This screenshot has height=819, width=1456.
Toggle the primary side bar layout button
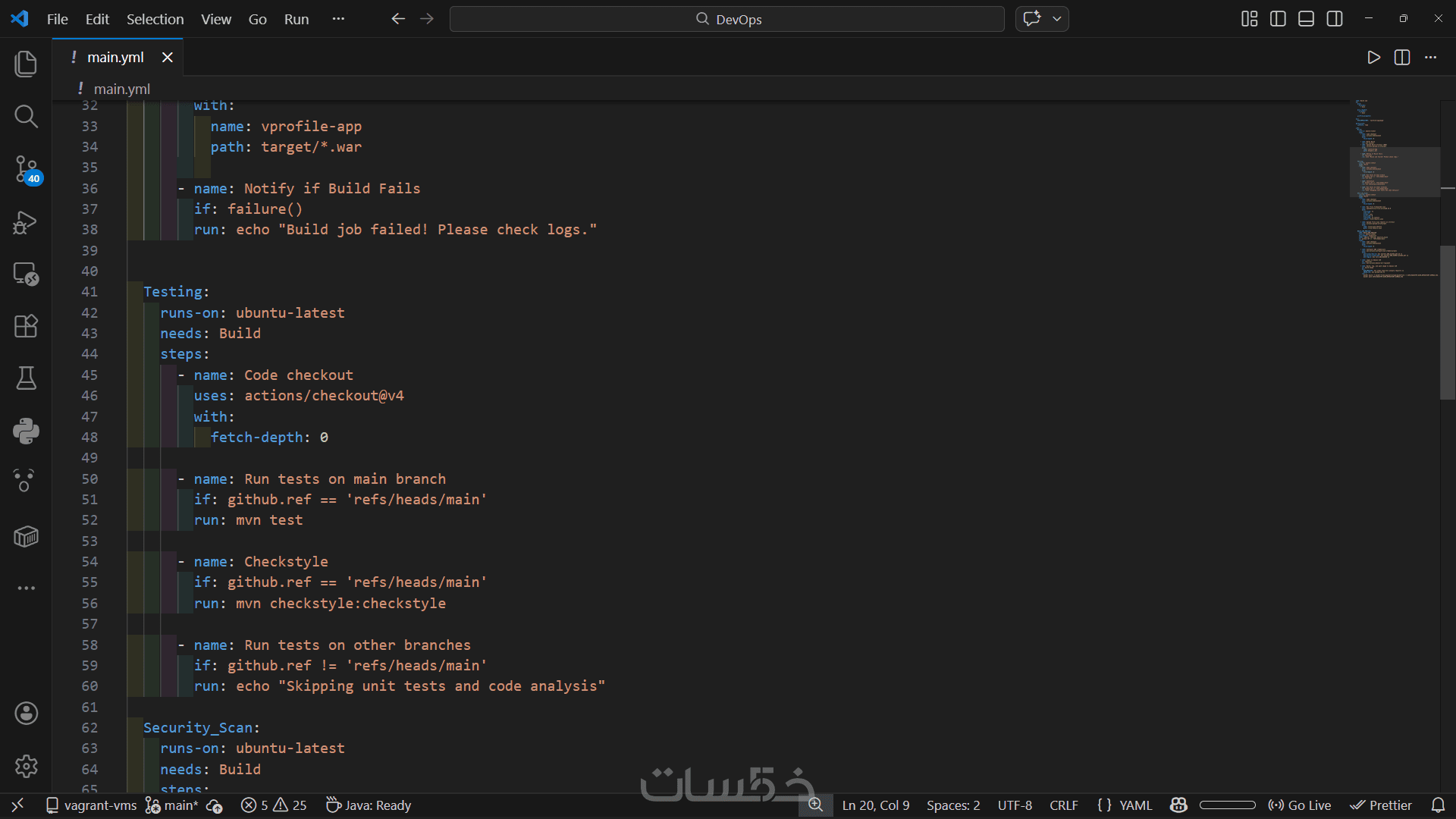pos(1278,19)
